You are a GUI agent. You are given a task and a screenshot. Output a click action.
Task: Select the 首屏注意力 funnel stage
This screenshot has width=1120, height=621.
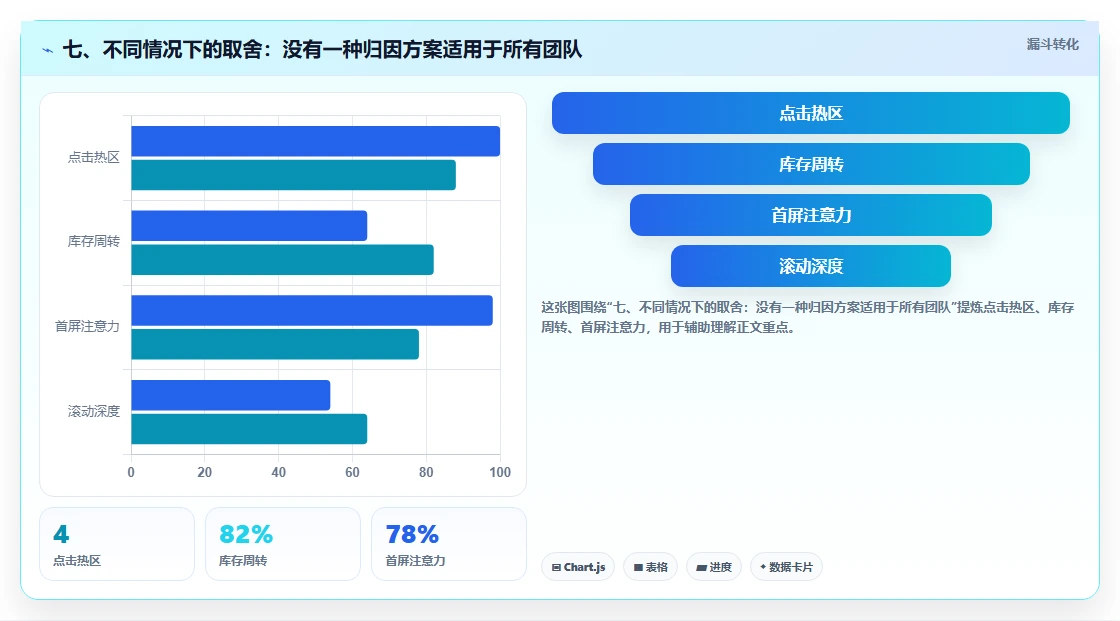pyautogui.click(x=811, y=215)
